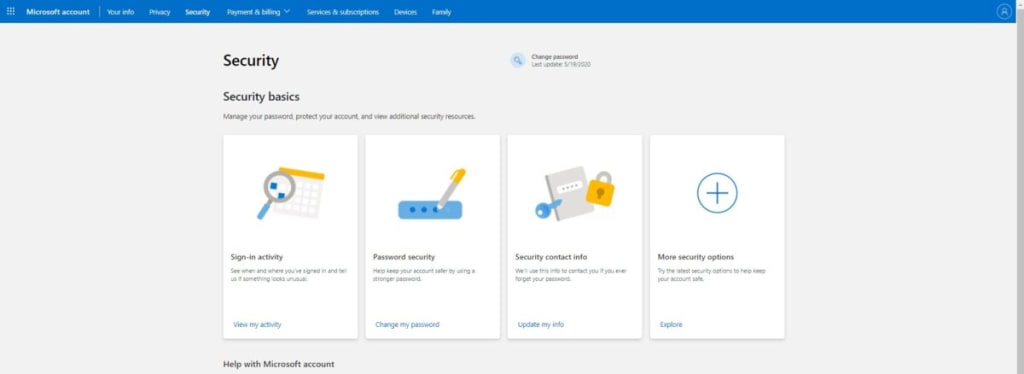Screen dimensions: 1024x374
Task: Click the Sign-in activity card title
Action: (x=257, y=257)
